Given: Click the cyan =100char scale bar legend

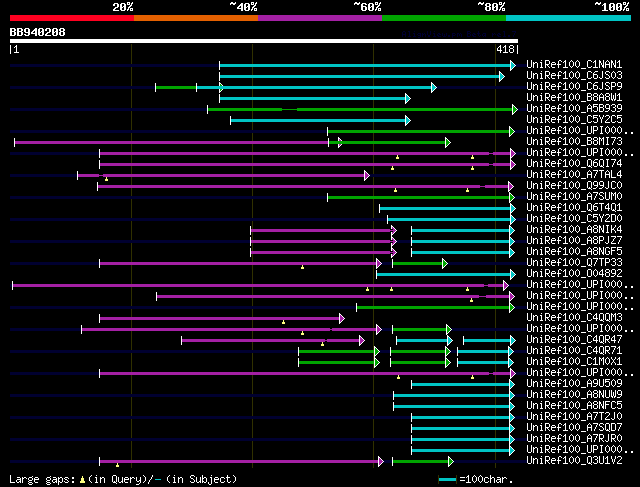Looking at the screenshot, I should click(x=447, y=480).
